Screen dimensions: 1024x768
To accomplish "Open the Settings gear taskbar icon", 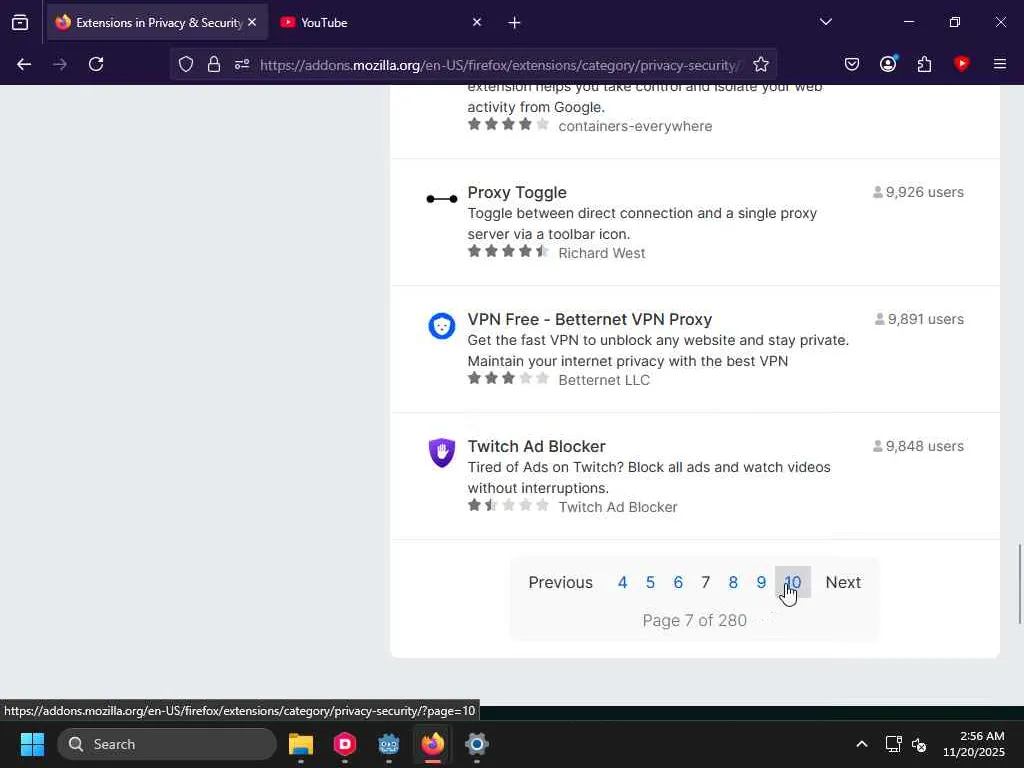I will [477, 744].
